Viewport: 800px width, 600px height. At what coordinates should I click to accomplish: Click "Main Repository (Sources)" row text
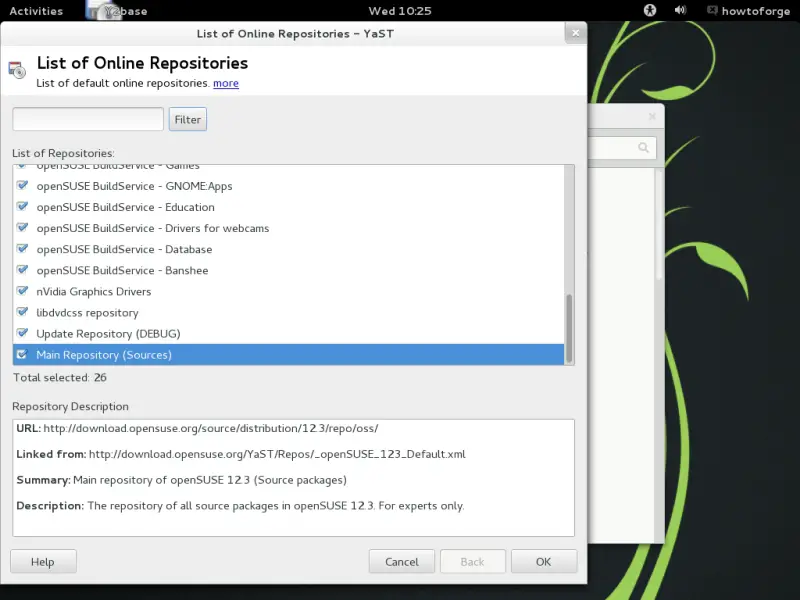pyautogui.click(x=104, y=355)
